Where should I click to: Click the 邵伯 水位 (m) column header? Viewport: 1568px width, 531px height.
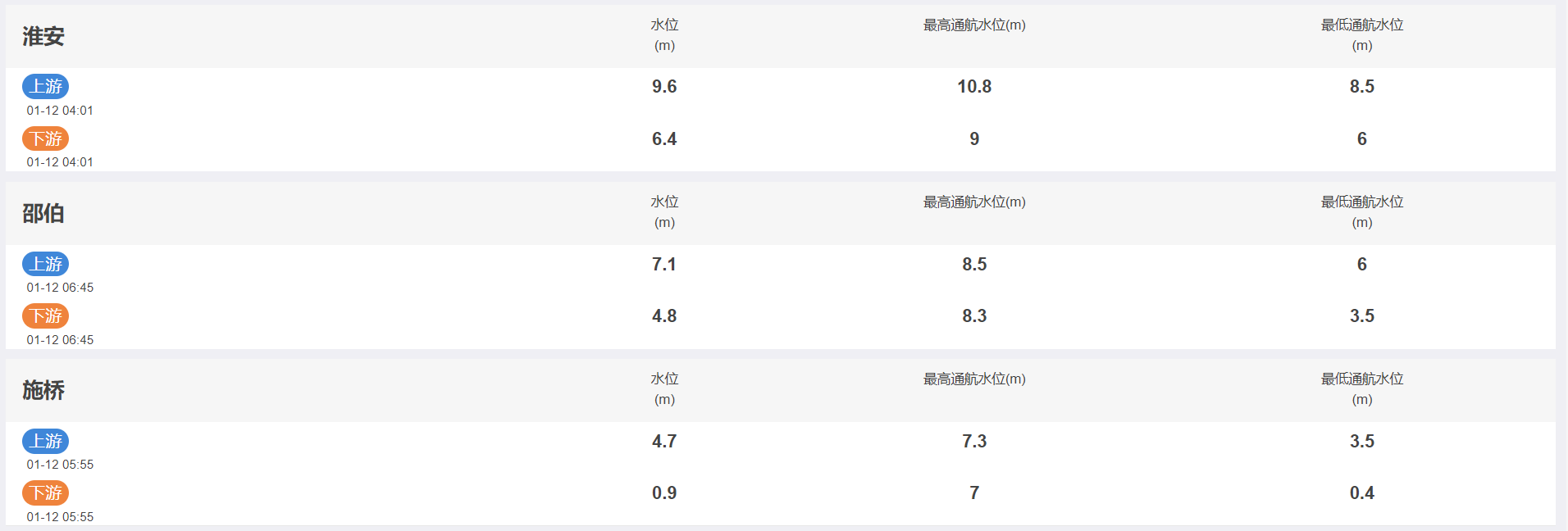pos(664,212)
